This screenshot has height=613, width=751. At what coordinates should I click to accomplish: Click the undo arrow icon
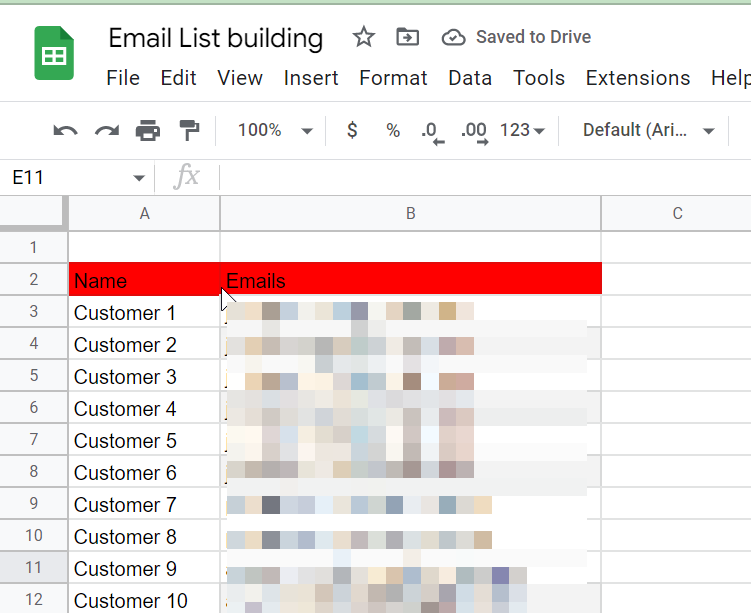tap(65, 131)
